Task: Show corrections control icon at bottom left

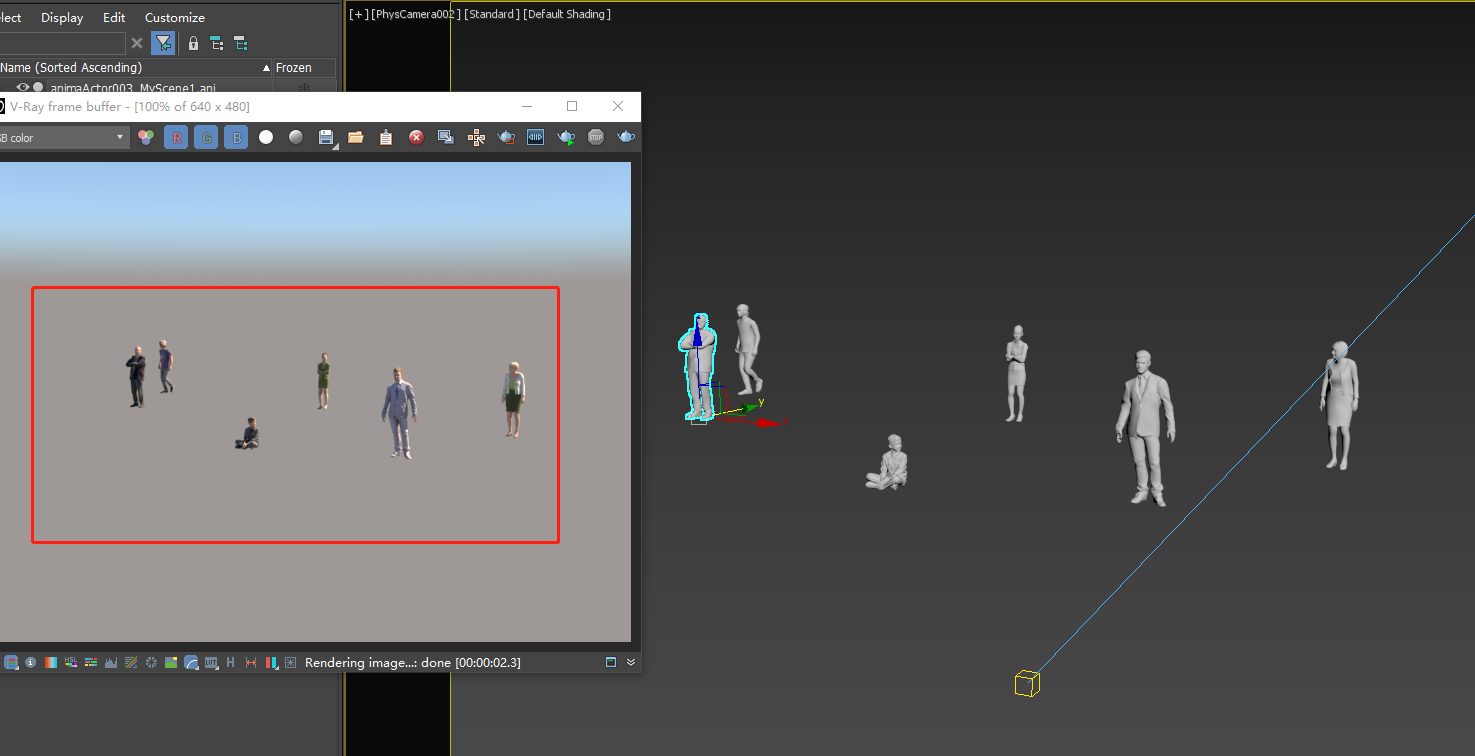Action: pyautogui.click(x=11, y=662)
